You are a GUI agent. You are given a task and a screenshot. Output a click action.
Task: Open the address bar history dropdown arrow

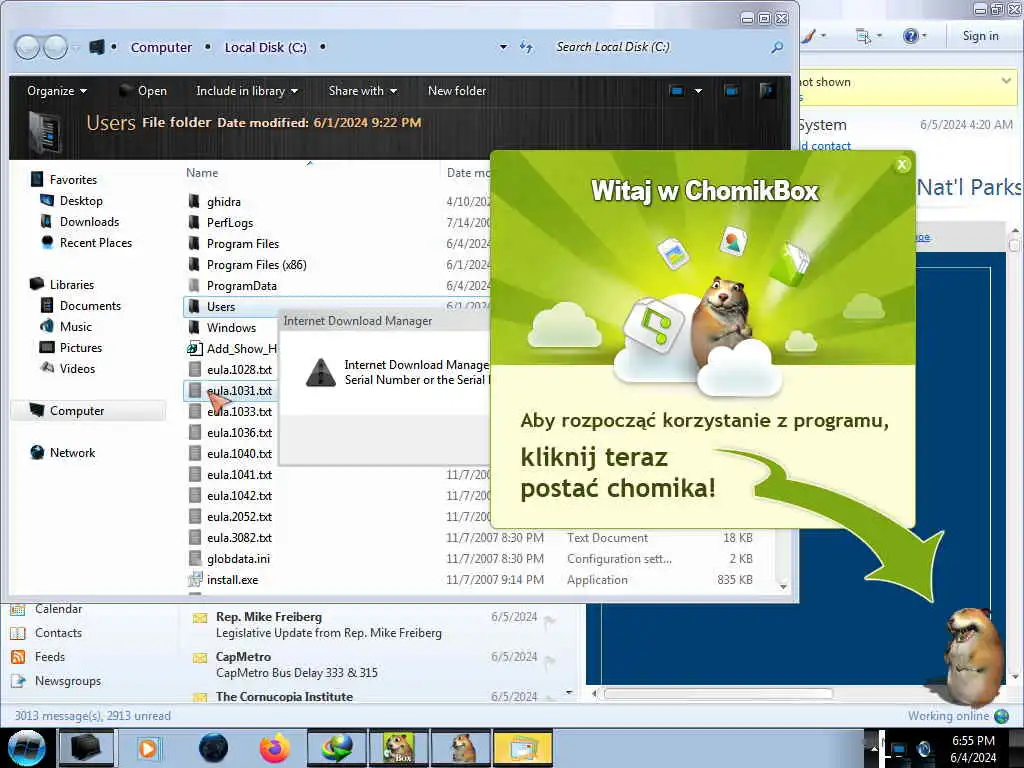[503, 47]
